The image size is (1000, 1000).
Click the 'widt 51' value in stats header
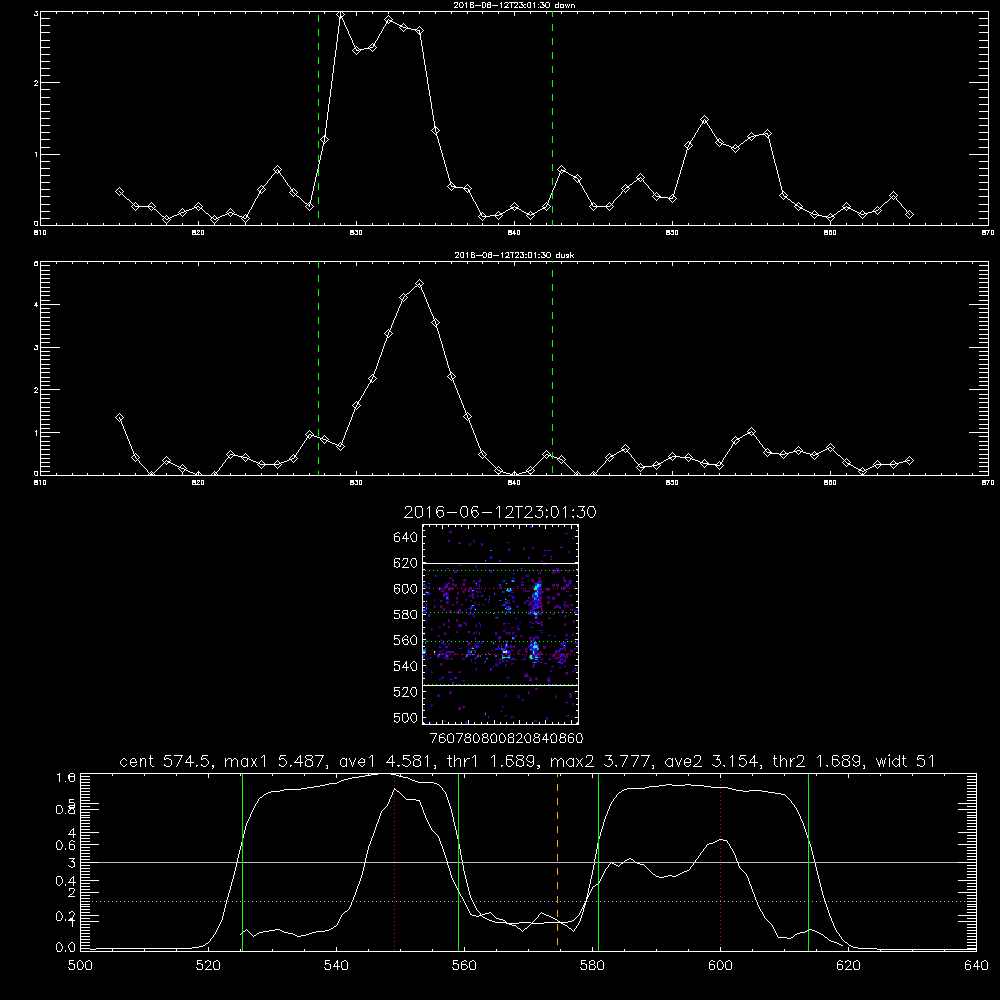[x=906, y=761]
